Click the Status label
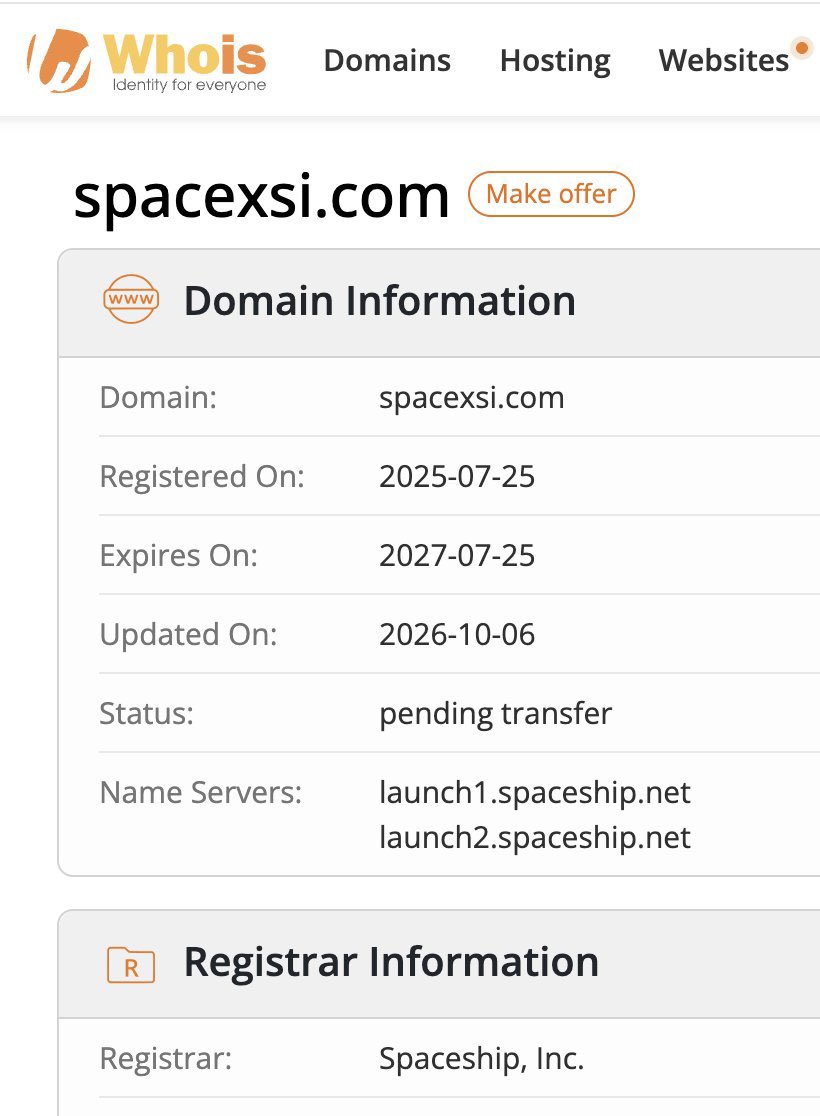 [x=147, y=713]
